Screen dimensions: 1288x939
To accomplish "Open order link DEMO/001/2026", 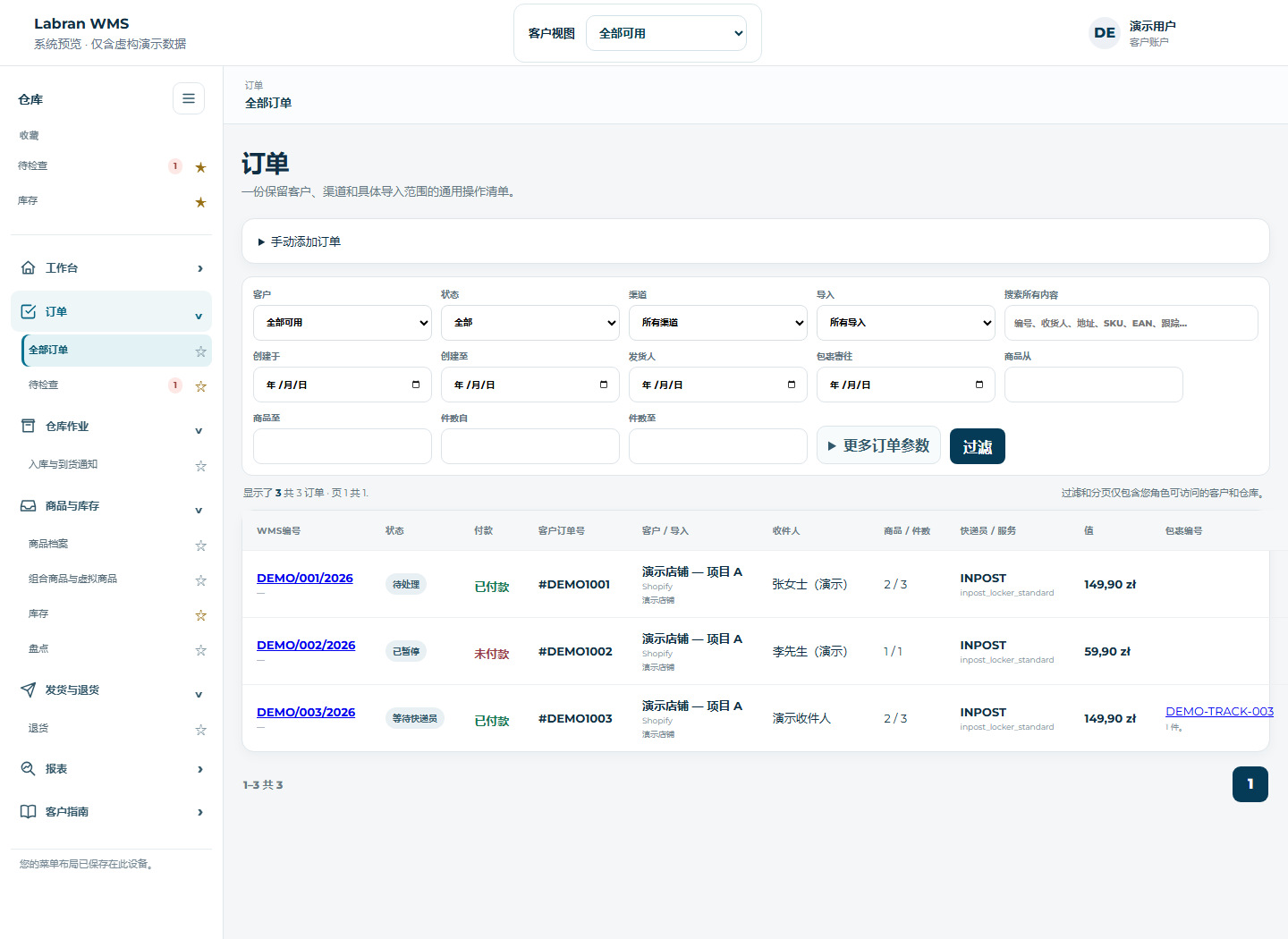I will click(305, 578).
